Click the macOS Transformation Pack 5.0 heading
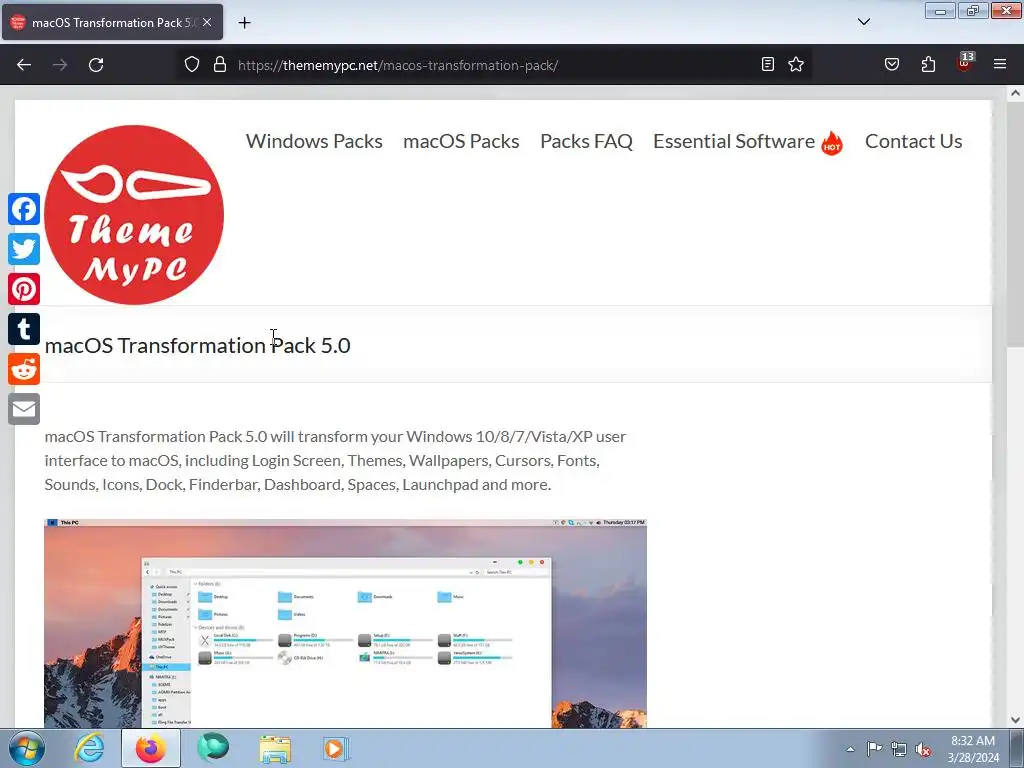Viewport: 1024px width, 768px height. (x=197, y=345)
